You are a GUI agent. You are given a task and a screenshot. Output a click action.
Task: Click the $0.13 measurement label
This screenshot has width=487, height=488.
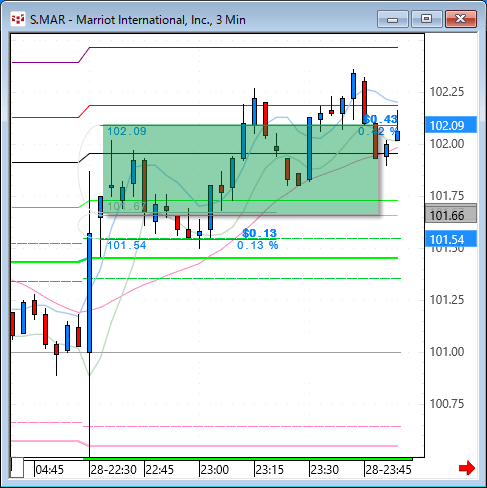(259, 233)
